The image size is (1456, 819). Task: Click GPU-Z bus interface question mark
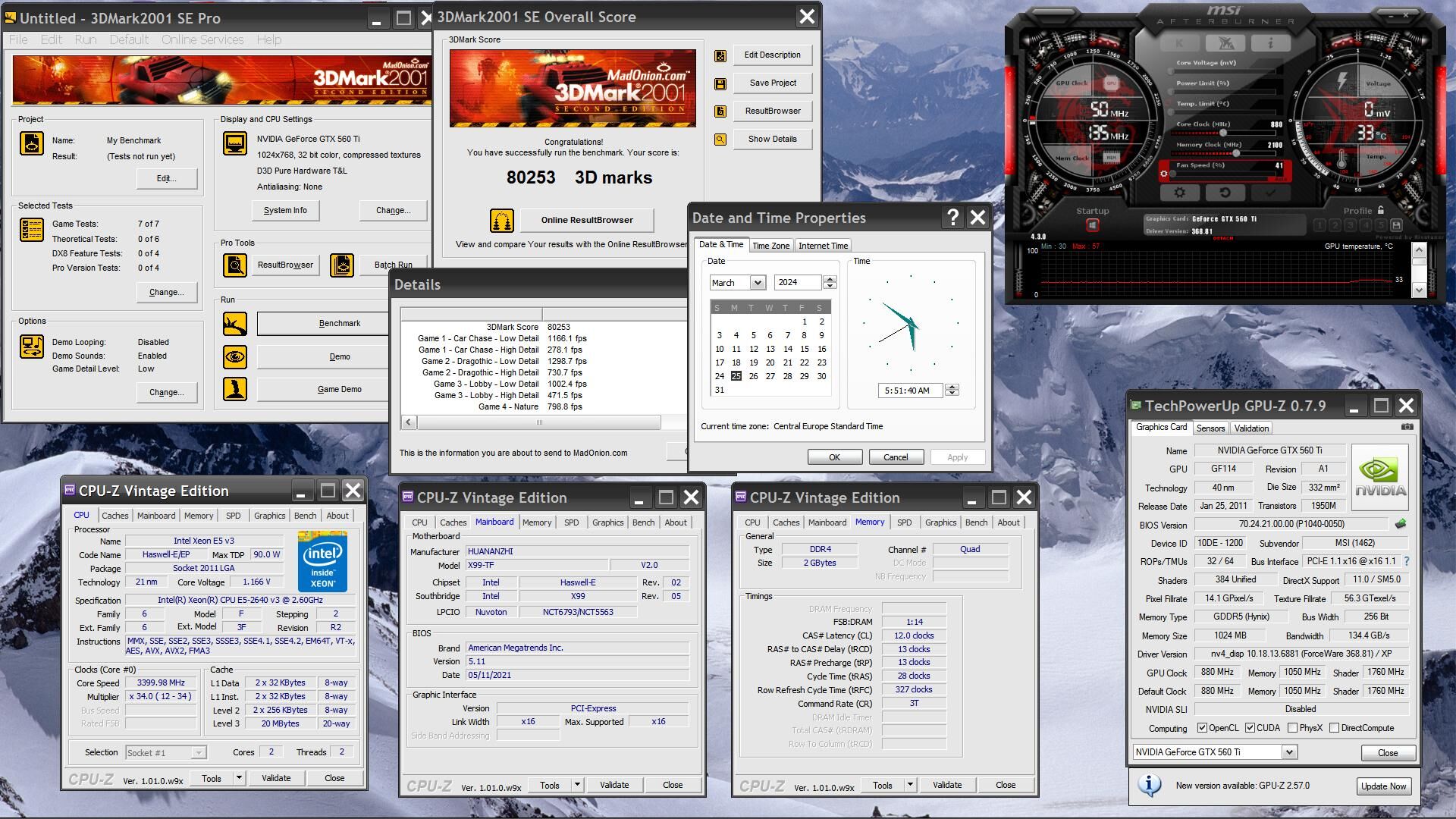click(x=1407, y=561)
